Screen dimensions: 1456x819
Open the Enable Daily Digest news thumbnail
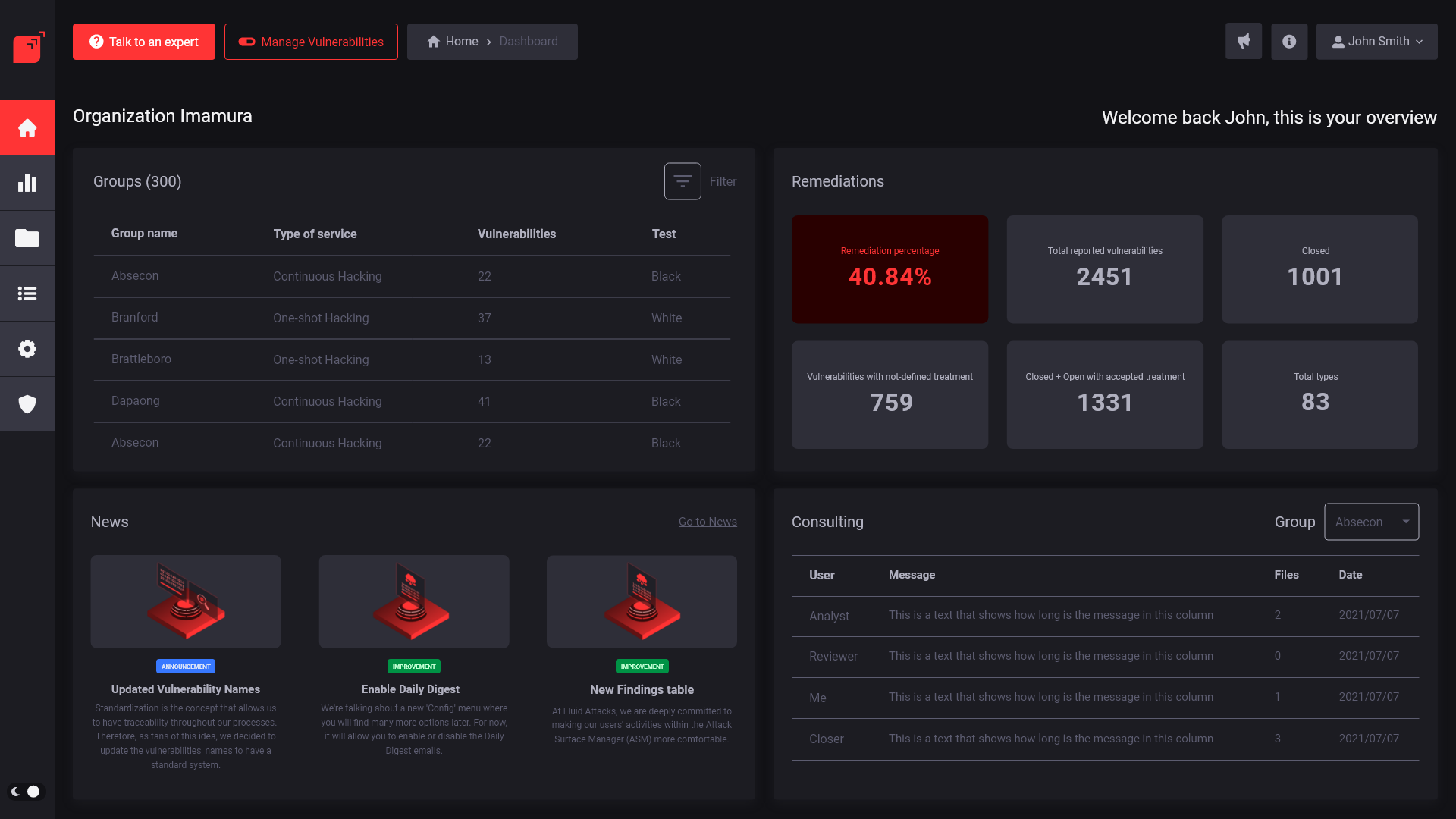point(414,601)
